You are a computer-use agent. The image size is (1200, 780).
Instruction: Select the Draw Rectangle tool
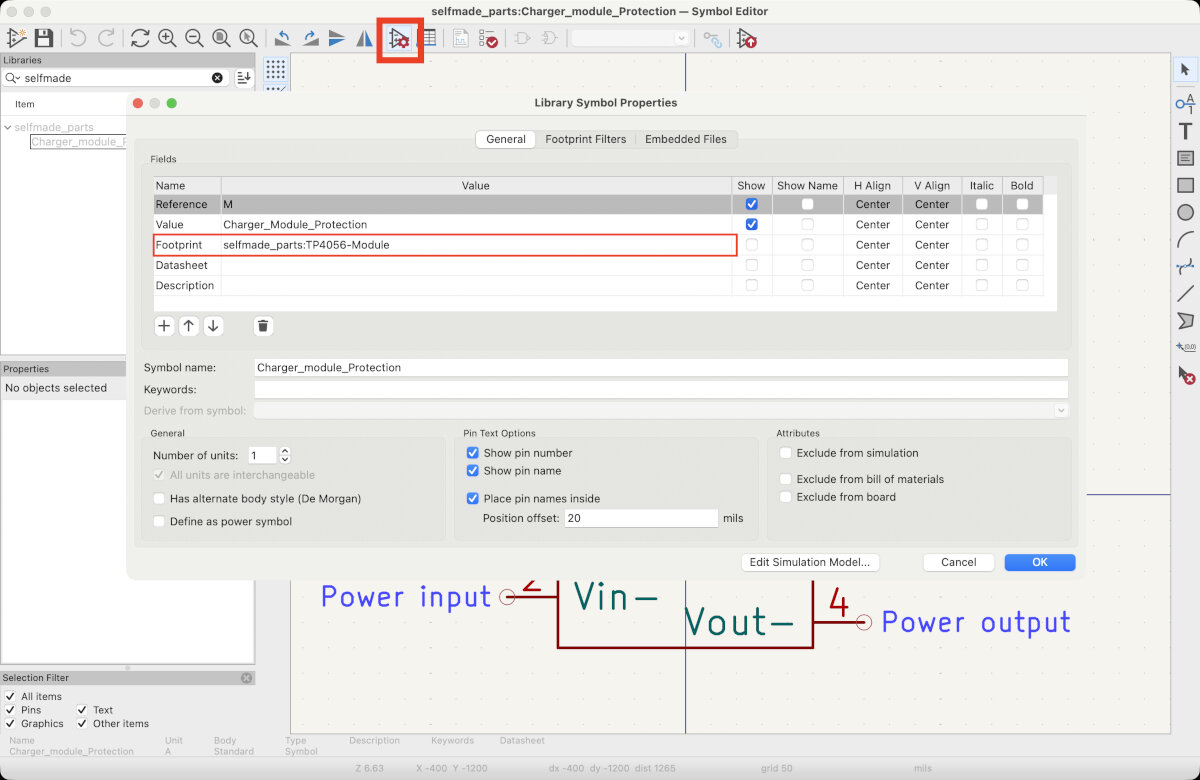(x=1185, y=185)
